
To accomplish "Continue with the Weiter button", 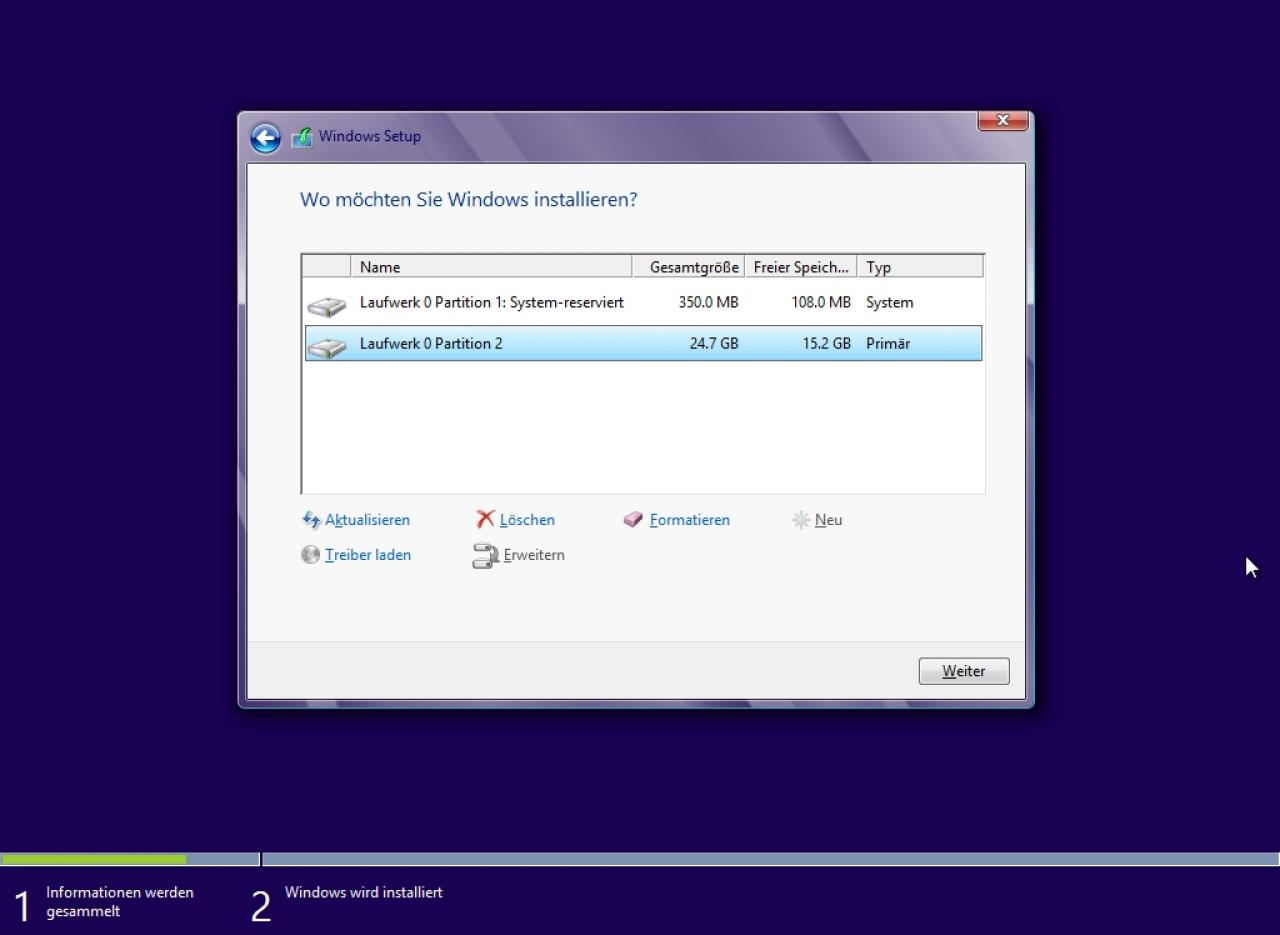I will 964,671.
